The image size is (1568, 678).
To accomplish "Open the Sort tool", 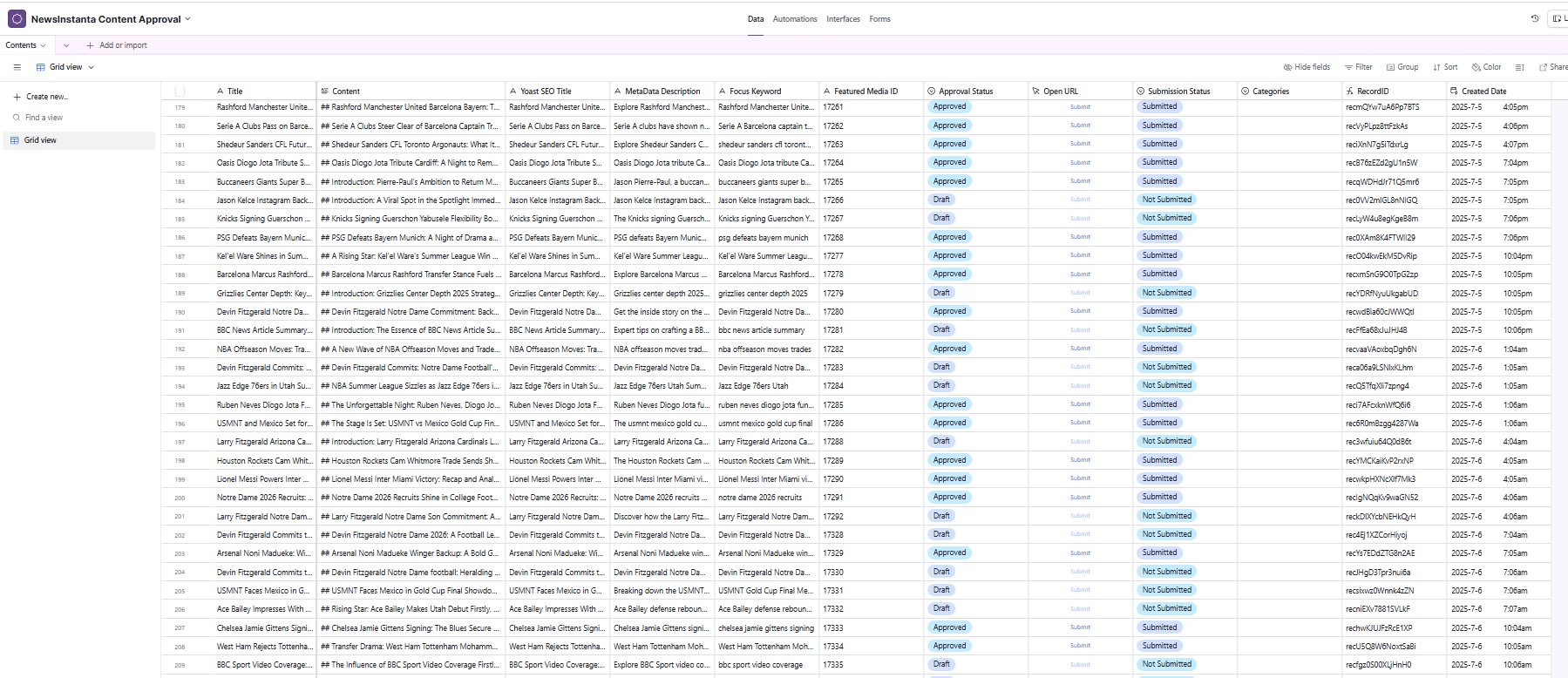I will [x=1445, y=67].
